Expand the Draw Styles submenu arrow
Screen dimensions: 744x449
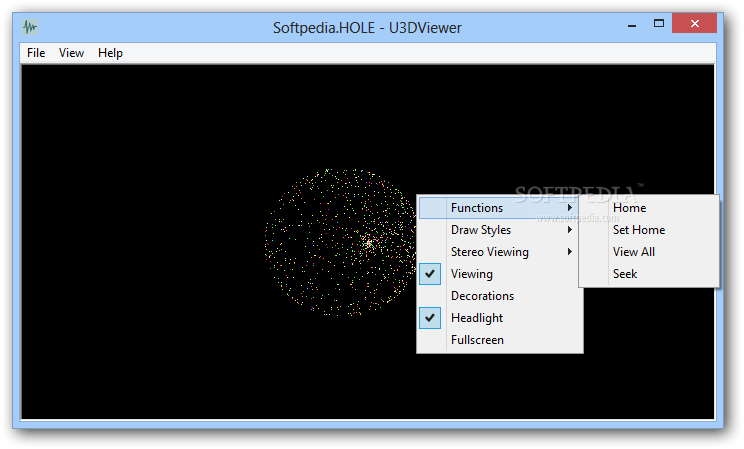570,230
